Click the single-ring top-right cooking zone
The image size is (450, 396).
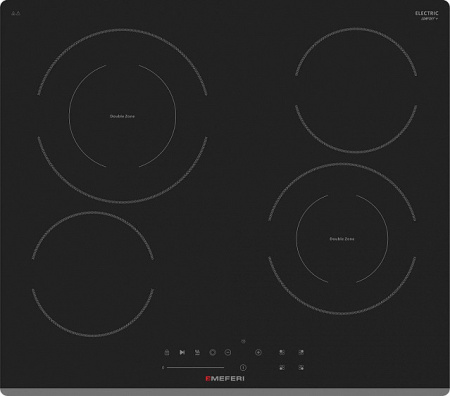tap(356, 90)
